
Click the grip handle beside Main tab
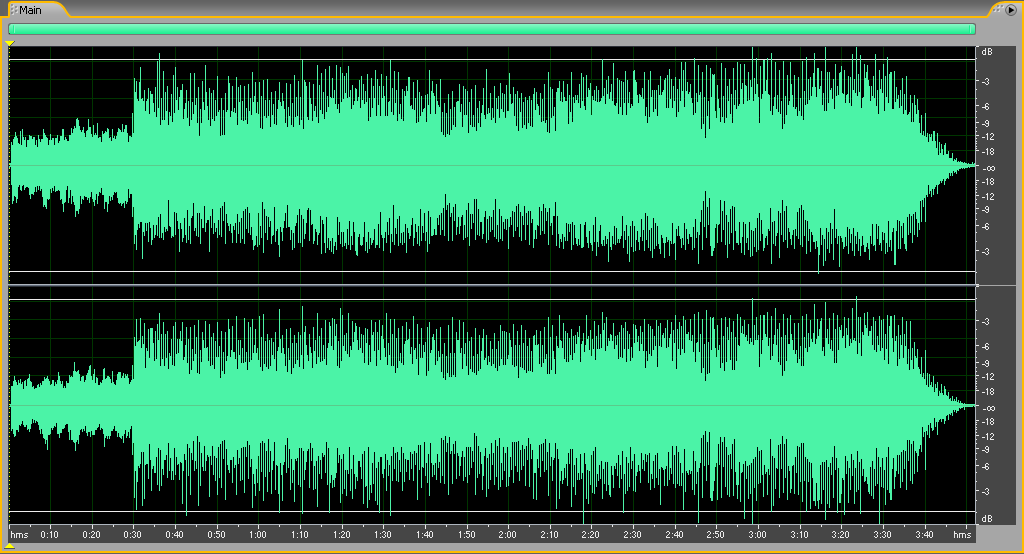pos(14,9)
